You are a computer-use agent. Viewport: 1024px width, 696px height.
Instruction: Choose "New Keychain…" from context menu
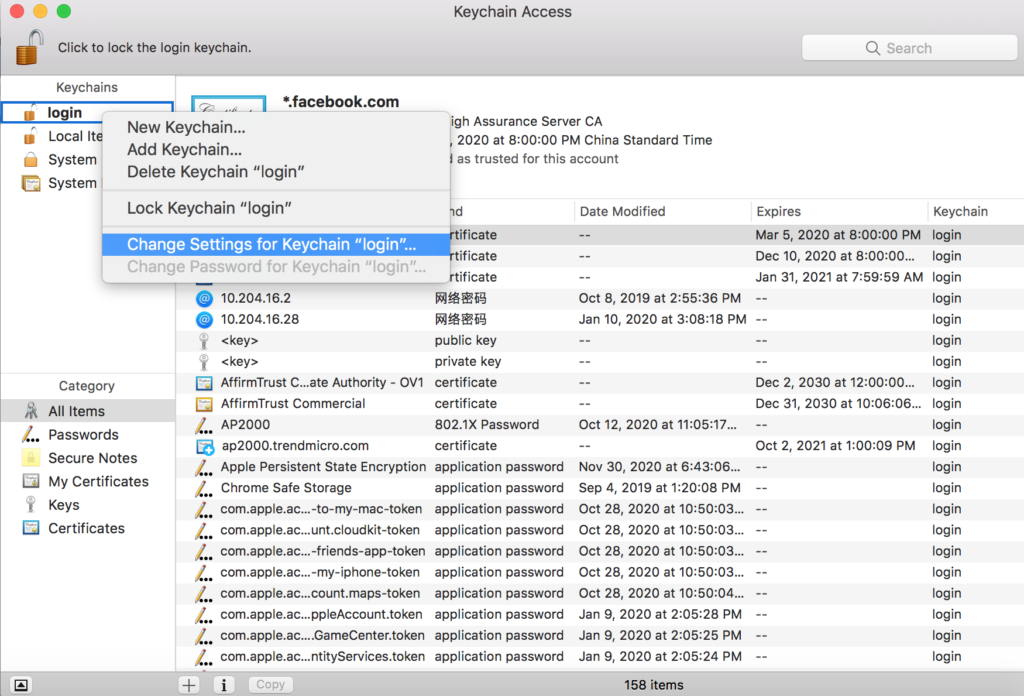pyautogui.click(x=186, y=128)
